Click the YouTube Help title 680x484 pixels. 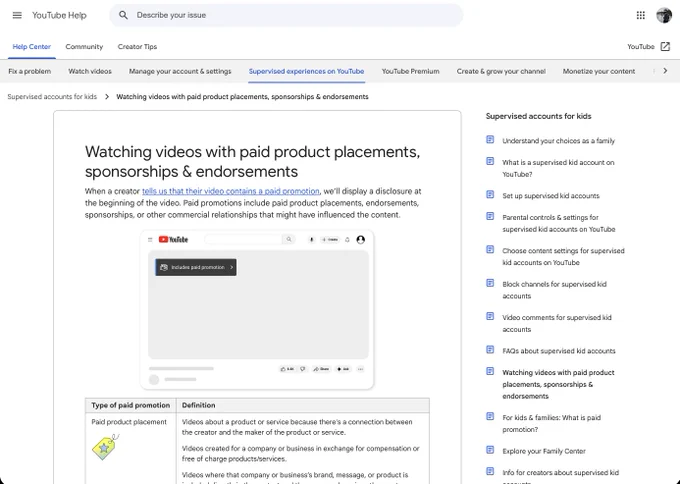click(x=59, y=15)
